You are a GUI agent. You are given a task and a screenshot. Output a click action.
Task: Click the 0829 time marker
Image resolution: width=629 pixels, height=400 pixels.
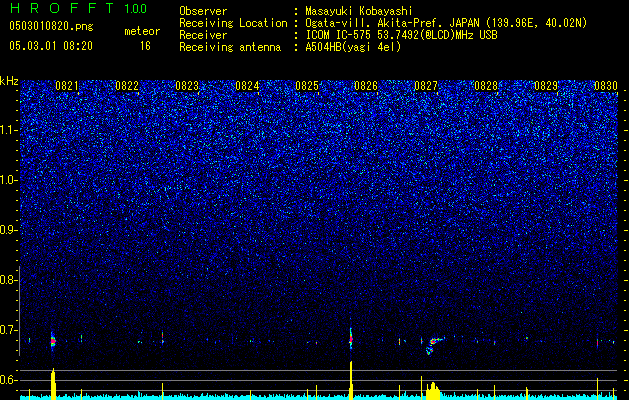[546, 86]
